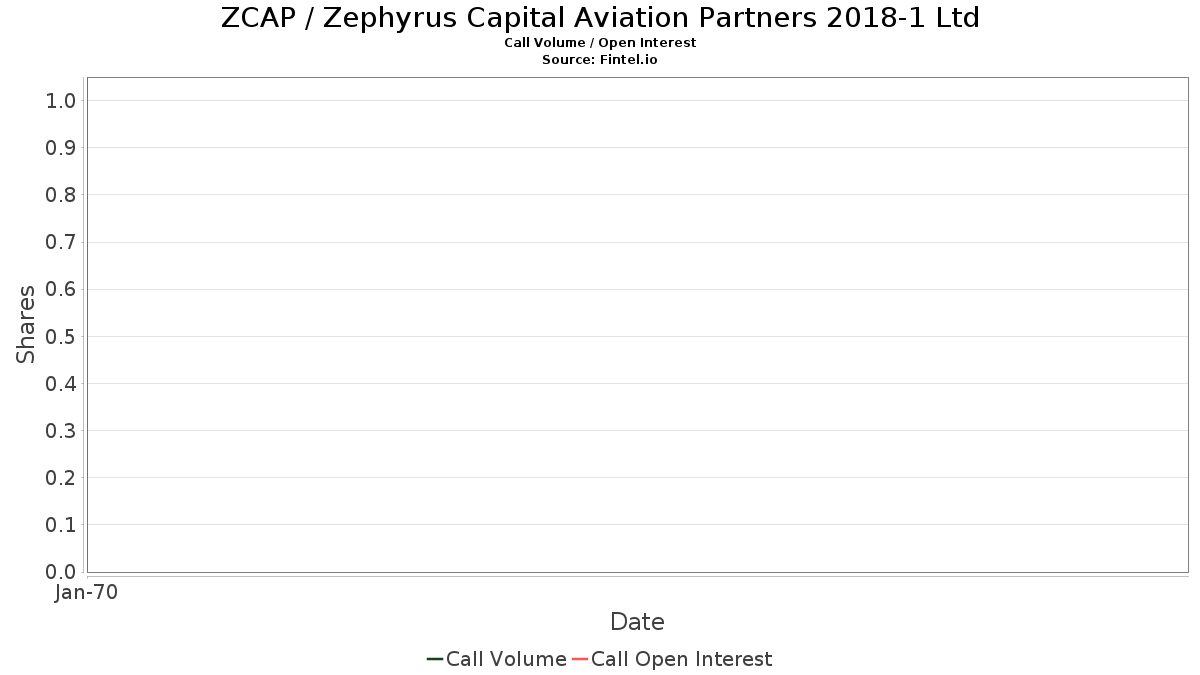Click the 0.2 y-axis tick label
Viewport: 1200px width, 675px height.
click(61, 478)
